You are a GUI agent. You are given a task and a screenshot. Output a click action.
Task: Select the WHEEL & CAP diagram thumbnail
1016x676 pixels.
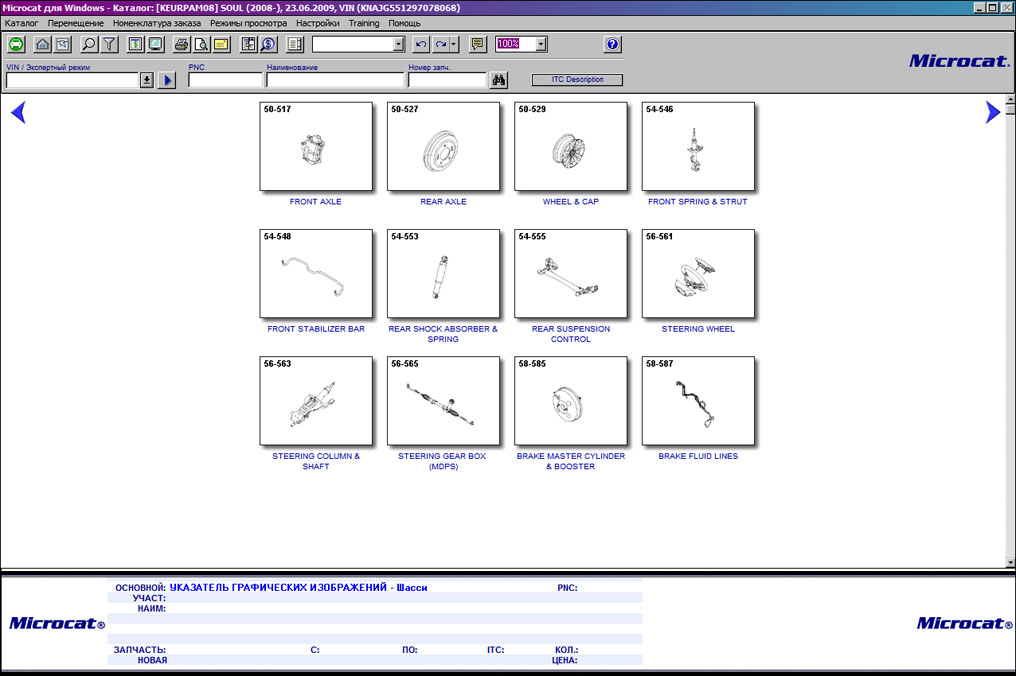click(x=571, y=146)
